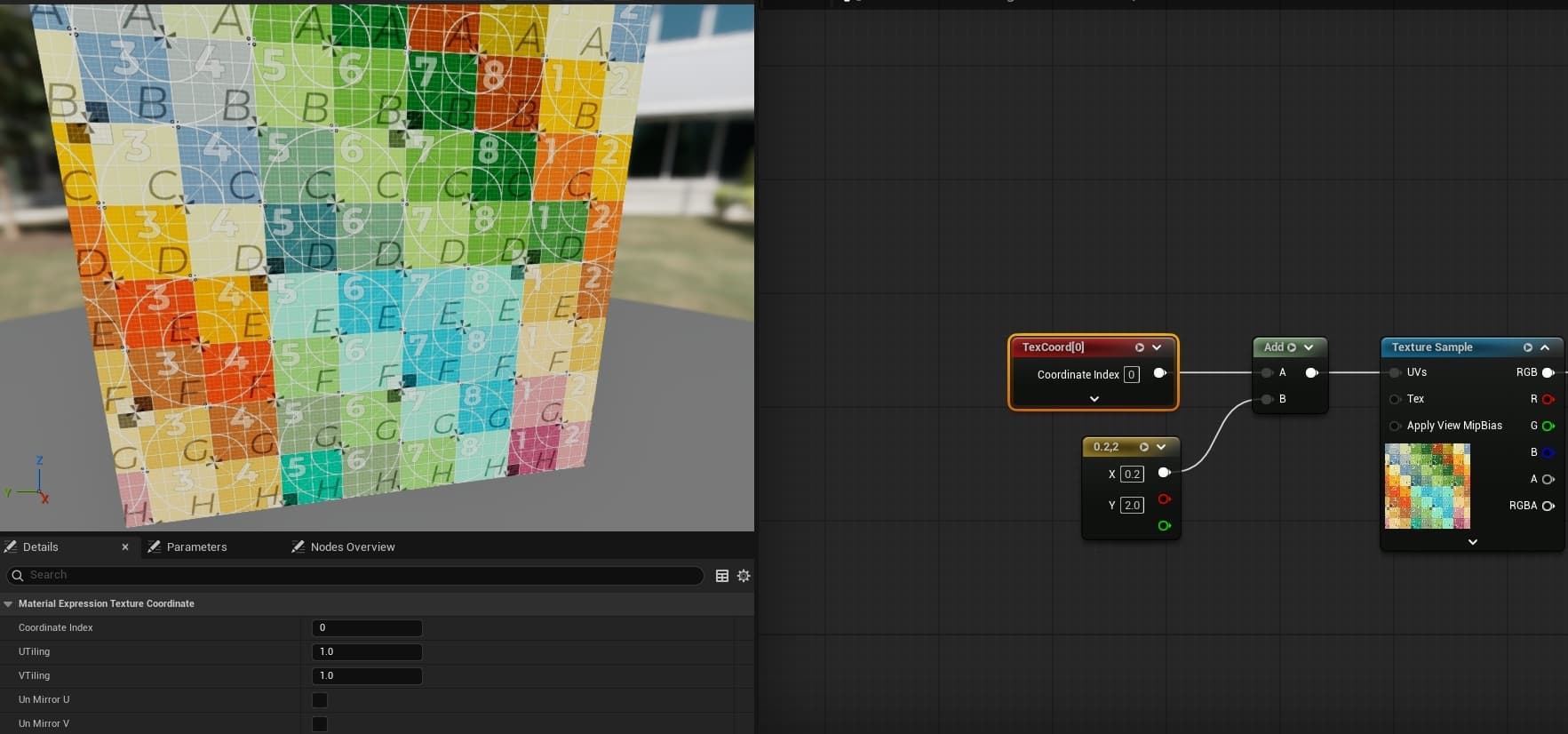Collapse the Texture Sample node header arrow
Viewport: 1568px width, 734px height.
click(x=1545, y=347)
